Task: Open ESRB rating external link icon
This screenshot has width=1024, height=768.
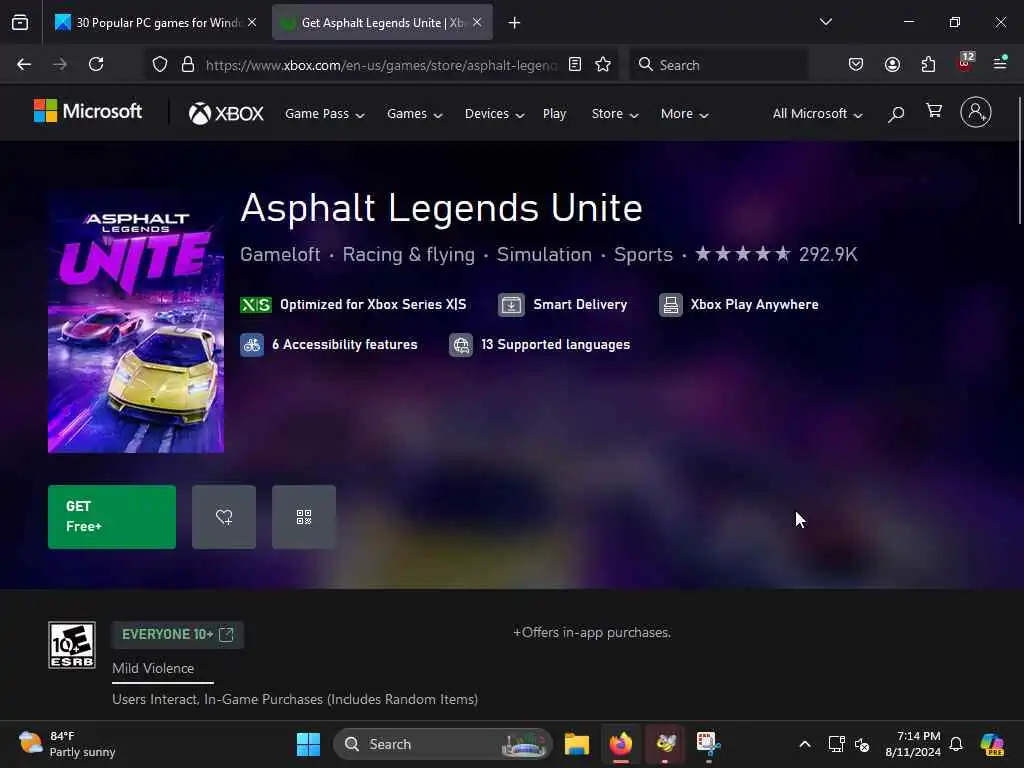Action: point(226,635)
